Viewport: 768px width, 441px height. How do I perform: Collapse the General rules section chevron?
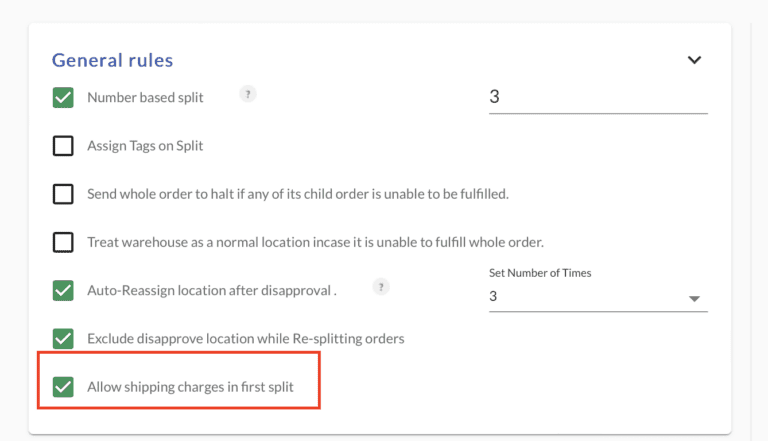click(694, 60)
